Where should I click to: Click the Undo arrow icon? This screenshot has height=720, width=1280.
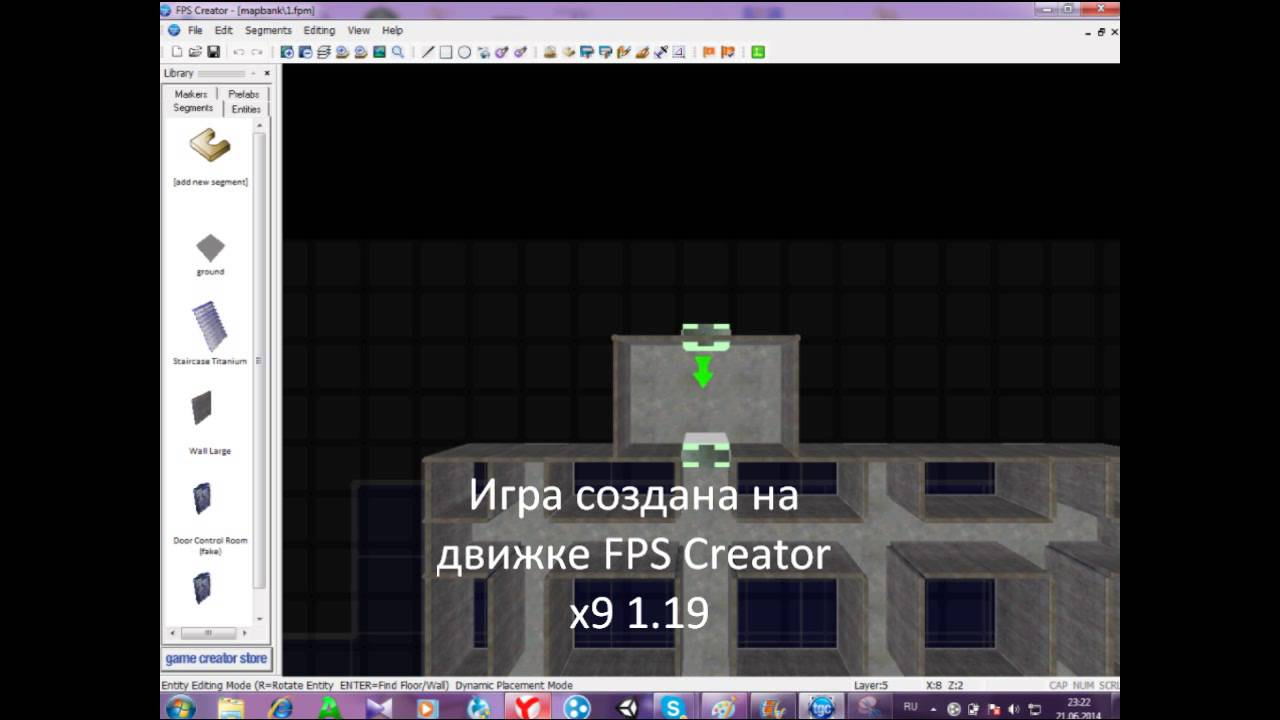coord(239,52)
